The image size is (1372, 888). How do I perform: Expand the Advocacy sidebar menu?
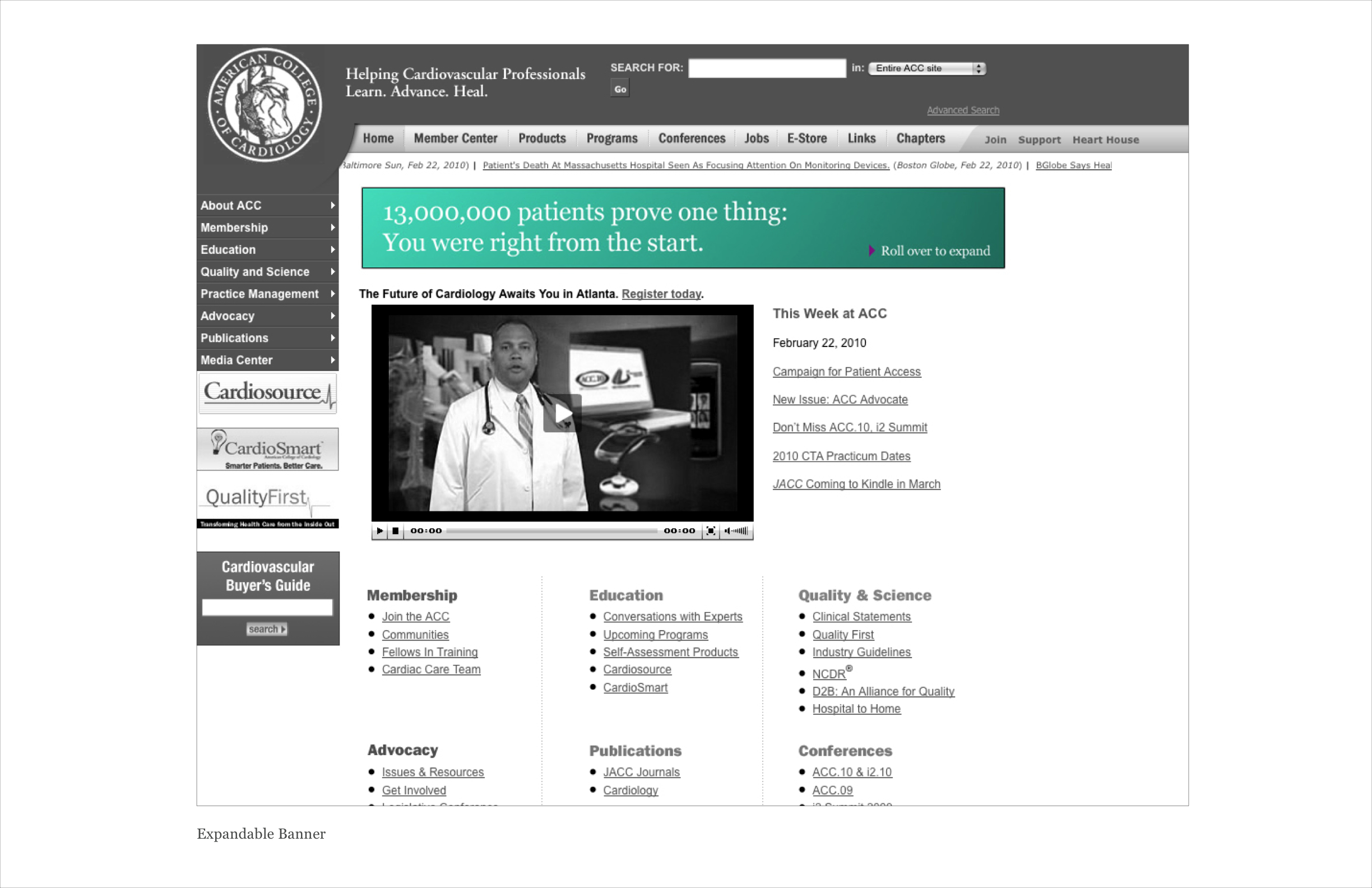[267, 316]
